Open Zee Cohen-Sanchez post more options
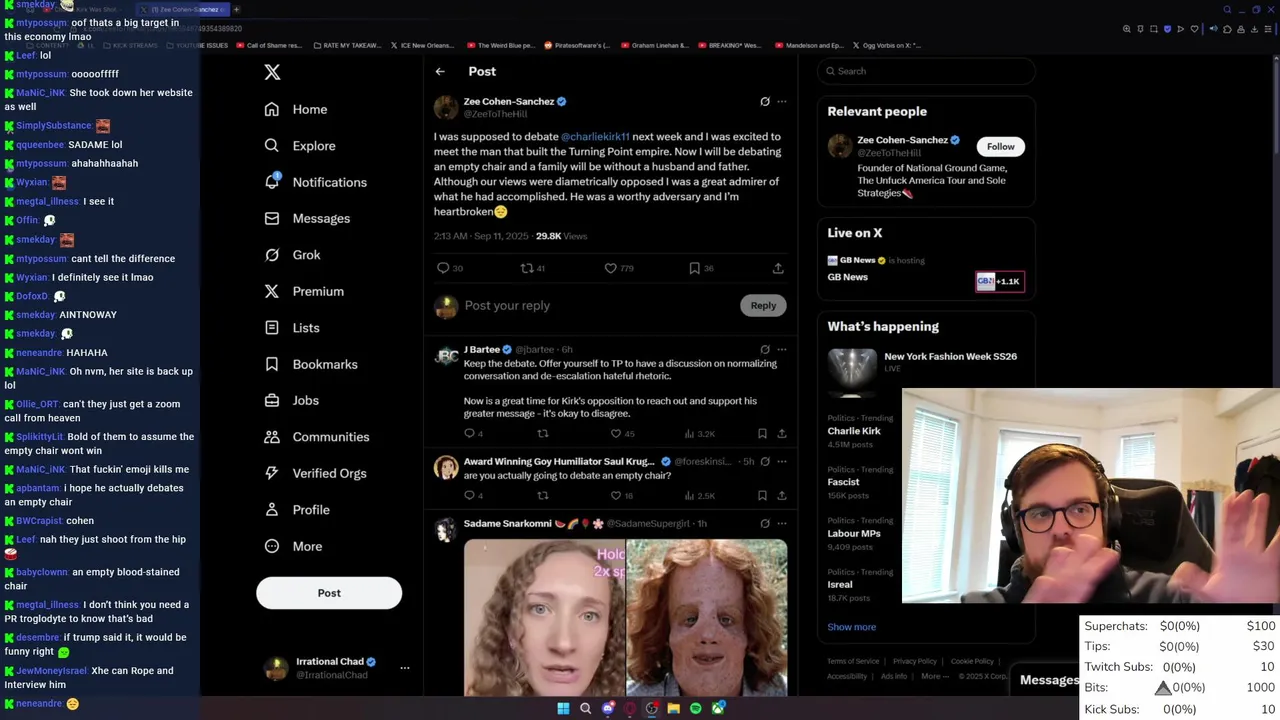The height and width of the screenshot is (720, 1280). point(782,101)
